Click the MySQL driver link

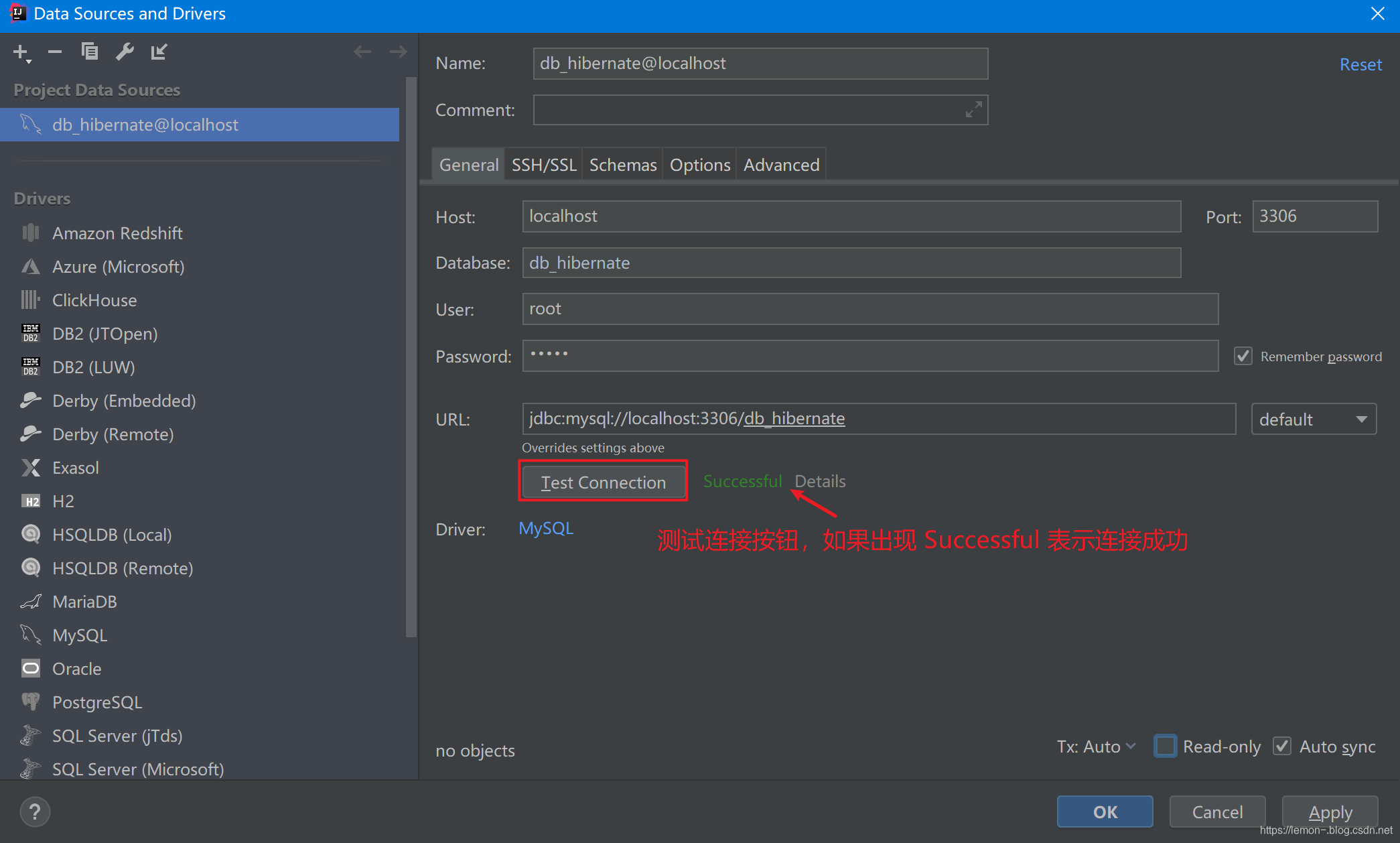pyautogui.click(x=546, y=529)
